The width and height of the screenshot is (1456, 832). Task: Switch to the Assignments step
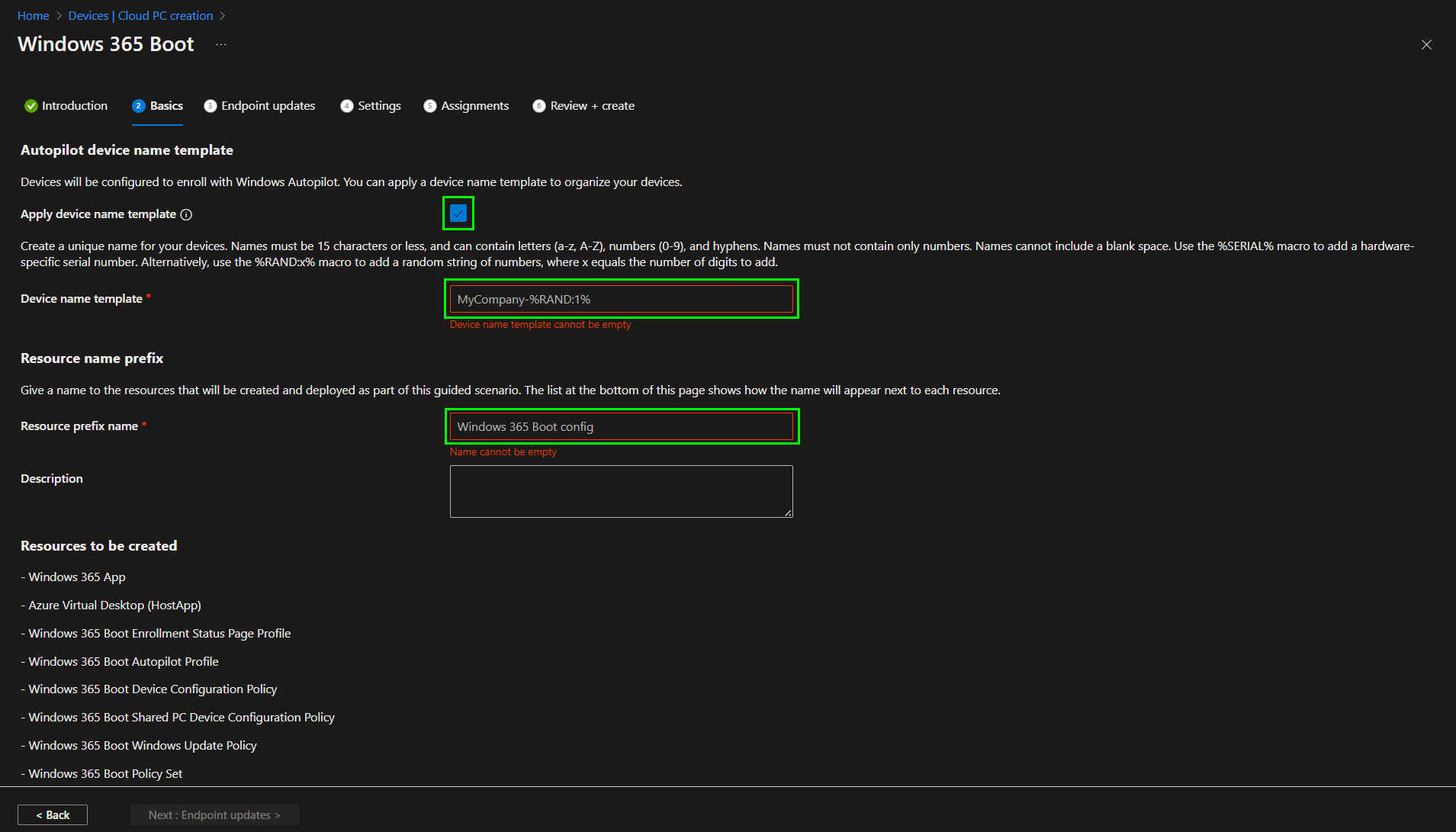(x=466, y=106)
